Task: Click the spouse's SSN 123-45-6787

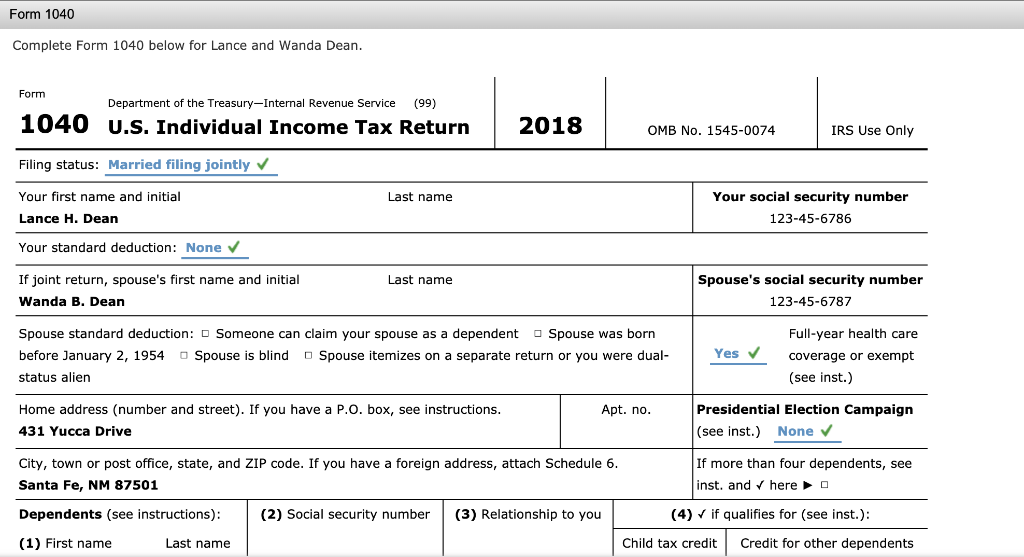Action: coord(810,302)
